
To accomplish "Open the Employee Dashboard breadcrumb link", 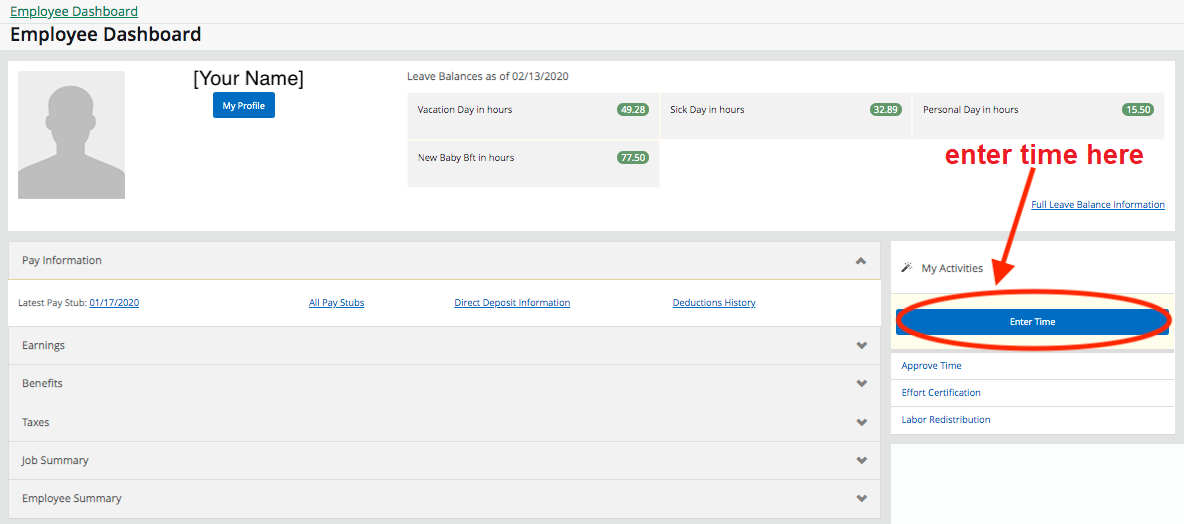I will [x=74, y=12].
